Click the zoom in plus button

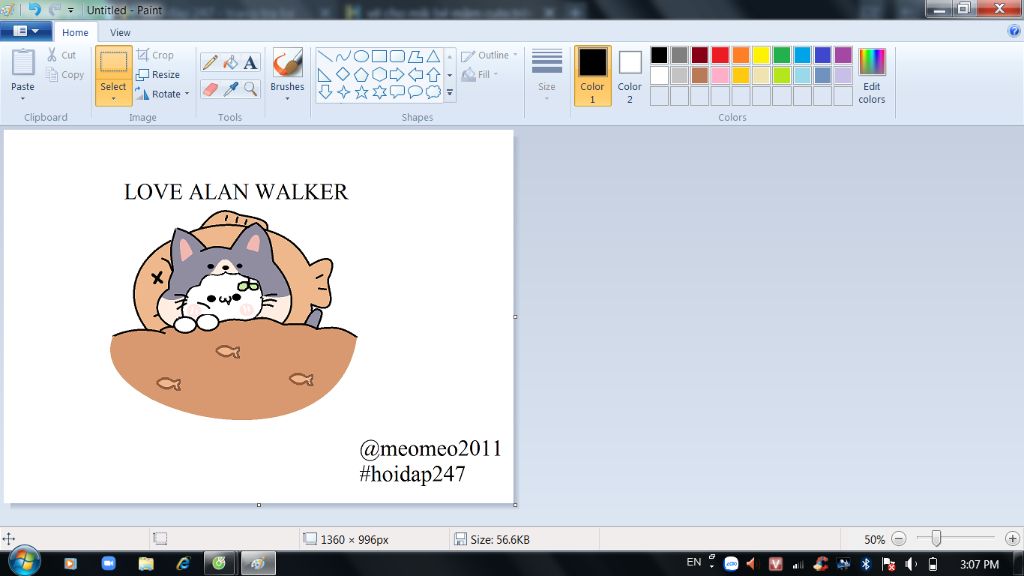(1012, 539)
